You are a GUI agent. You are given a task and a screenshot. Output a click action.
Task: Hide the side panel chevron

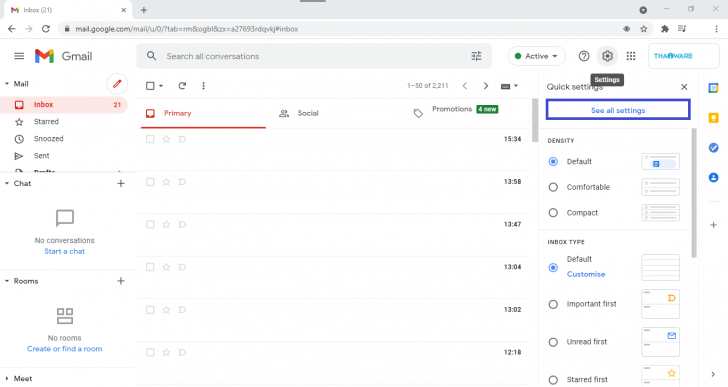[x=713, y=374]
